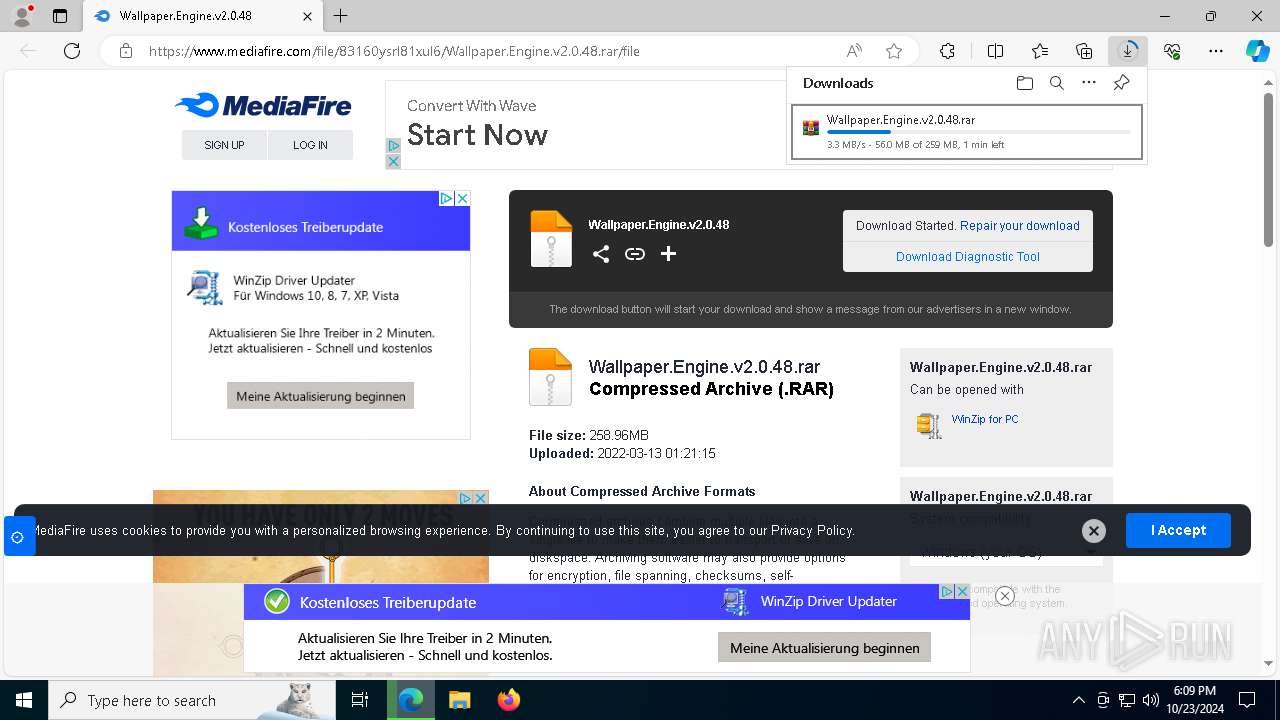The height and width of the screenshot is (720, 1280).
Task: Add file to my MediaFire account
Action: (x=669, y=254)
